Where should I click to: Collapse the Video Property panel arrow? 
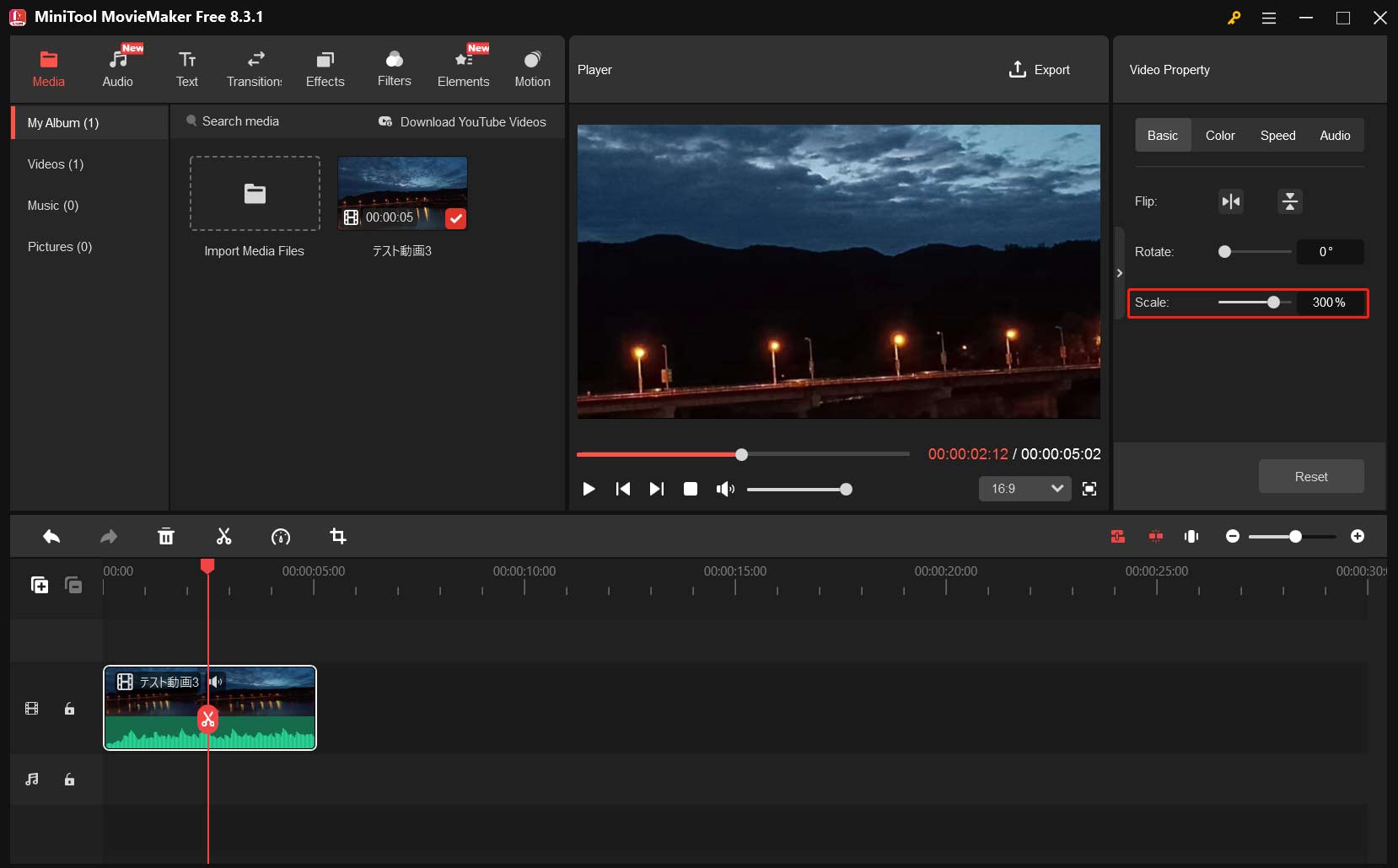[1119, 273]
